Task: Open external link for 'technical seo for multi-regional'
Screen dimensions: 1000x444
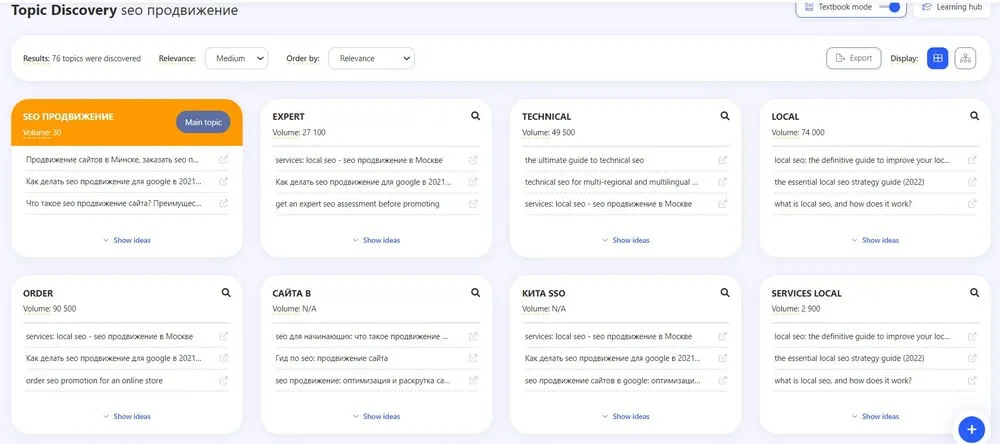Action: [723, 182]
